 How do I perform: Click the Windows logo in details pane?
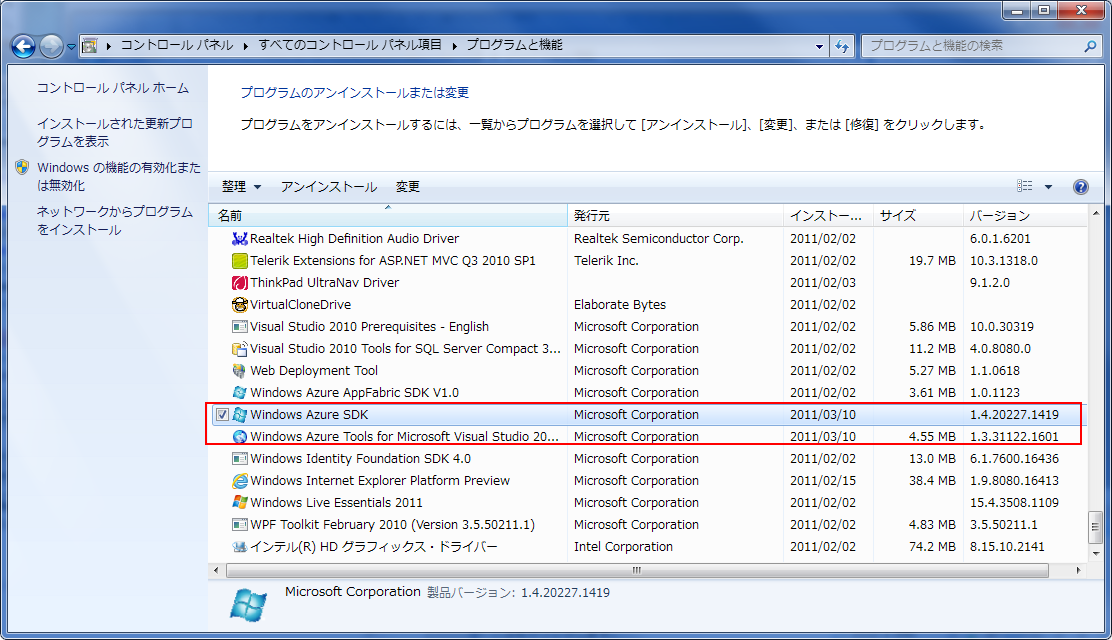pos(248,605)
